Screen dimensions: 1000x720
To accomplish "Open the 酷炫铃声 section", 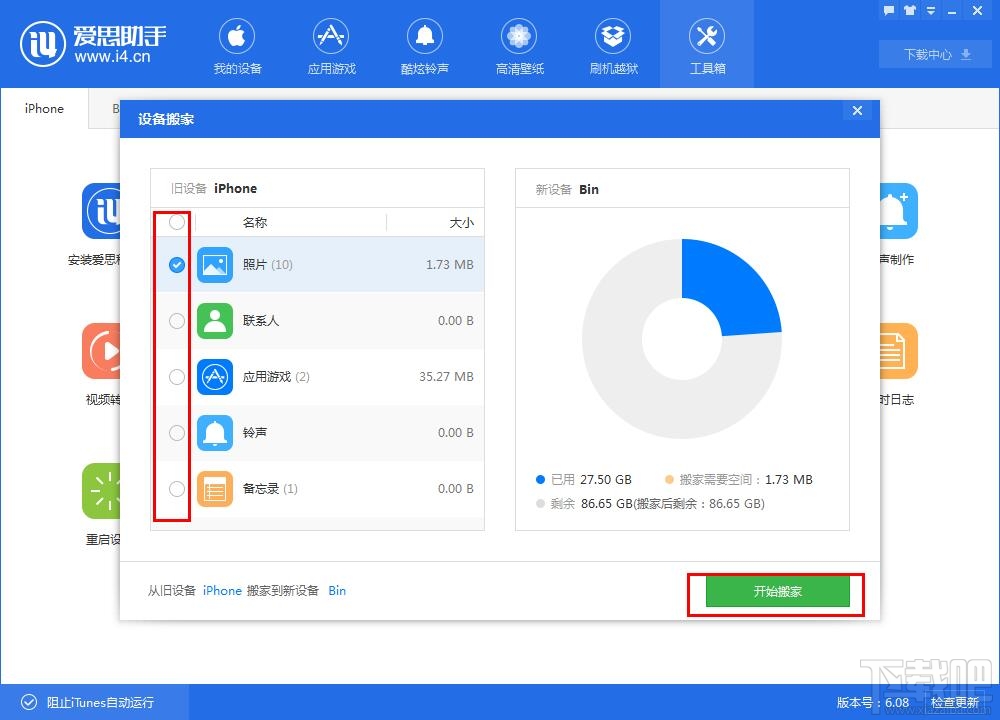I will [x=424, y=45].
